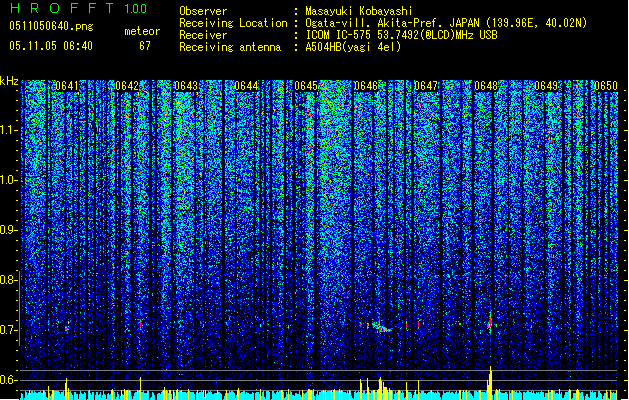Click the 'meteor' label

[x=142, y=31]
